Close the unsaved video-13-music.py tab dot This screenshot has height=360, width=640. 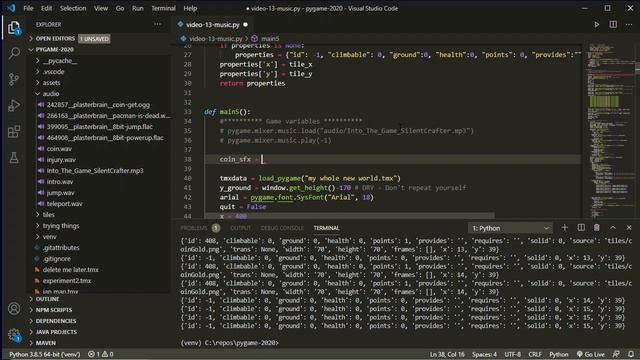[245, 24]
